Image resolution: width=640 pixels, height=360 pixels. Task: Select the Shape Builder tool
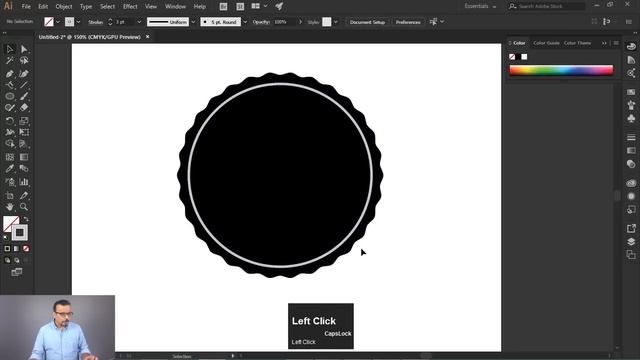click(10, 143)
